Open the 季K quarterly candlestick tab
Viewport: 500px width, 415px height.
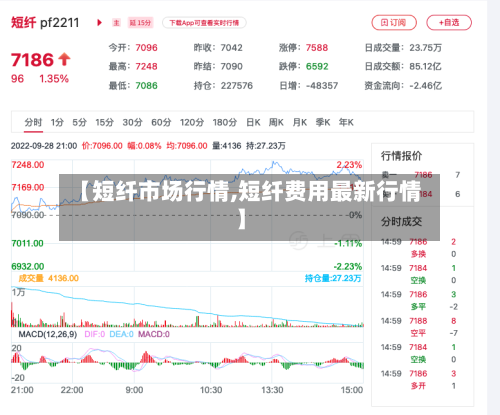pyautogui.click(x=323, y=122)
